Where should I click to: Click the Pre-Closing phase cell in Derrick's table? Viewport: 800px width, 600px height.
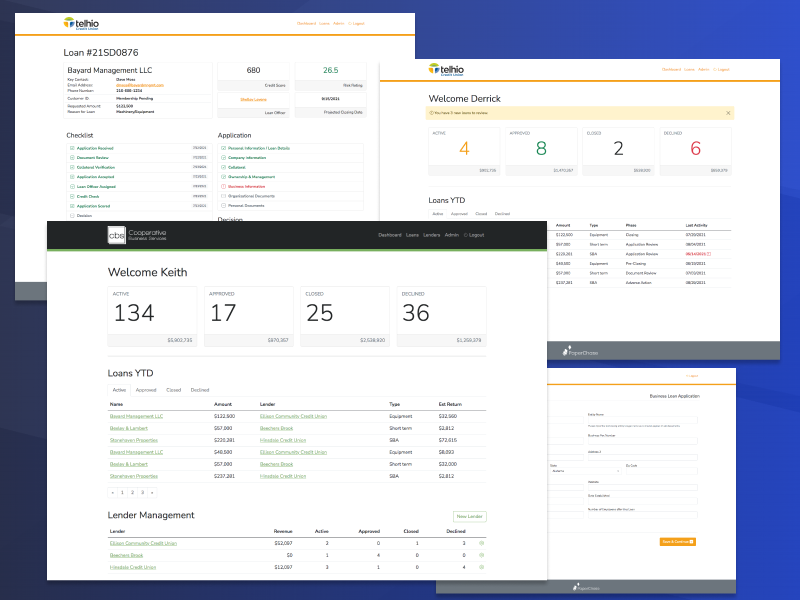point(636,264)
